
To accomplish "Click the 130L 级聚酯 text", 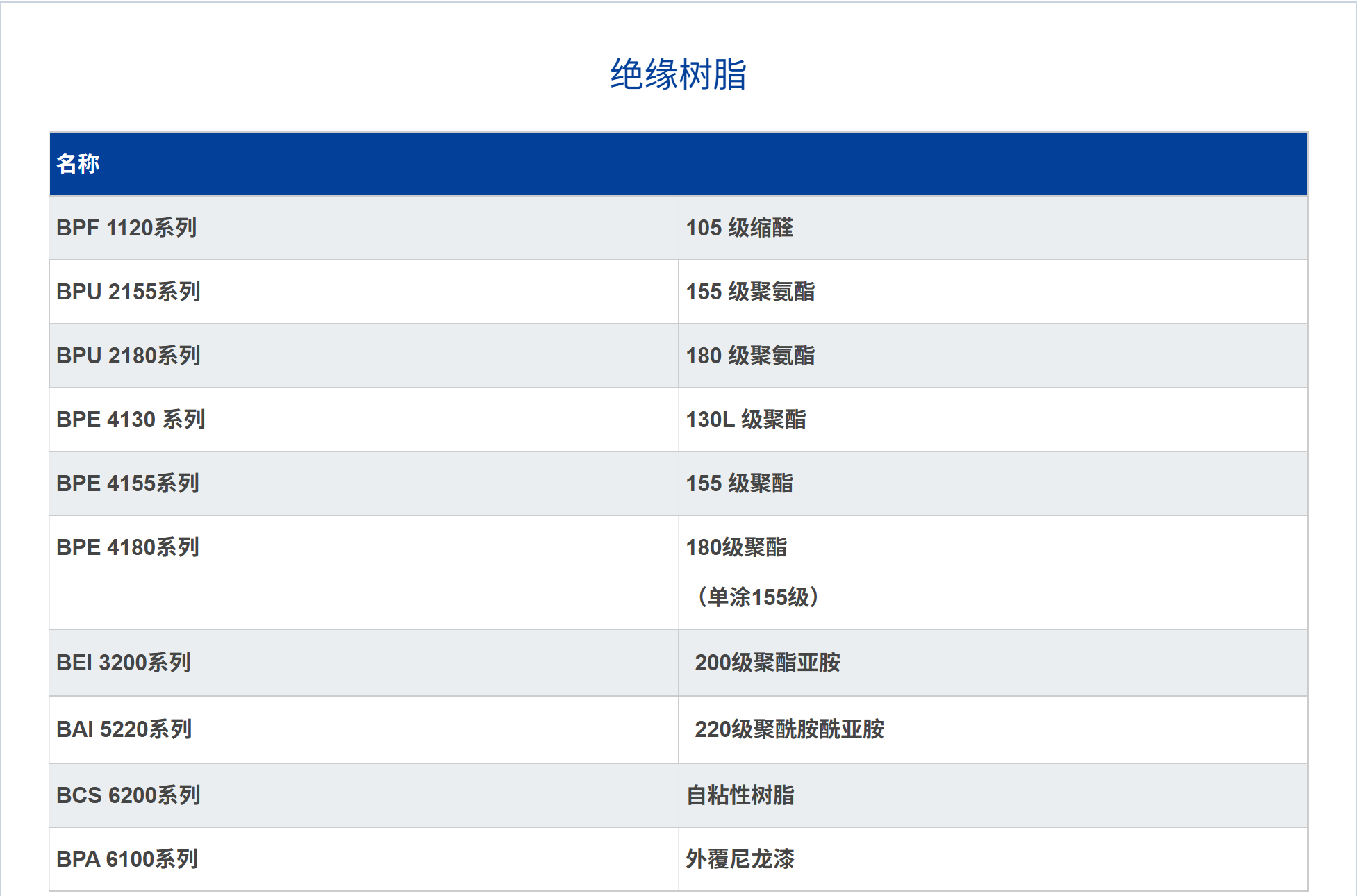I will pos(746,420).
